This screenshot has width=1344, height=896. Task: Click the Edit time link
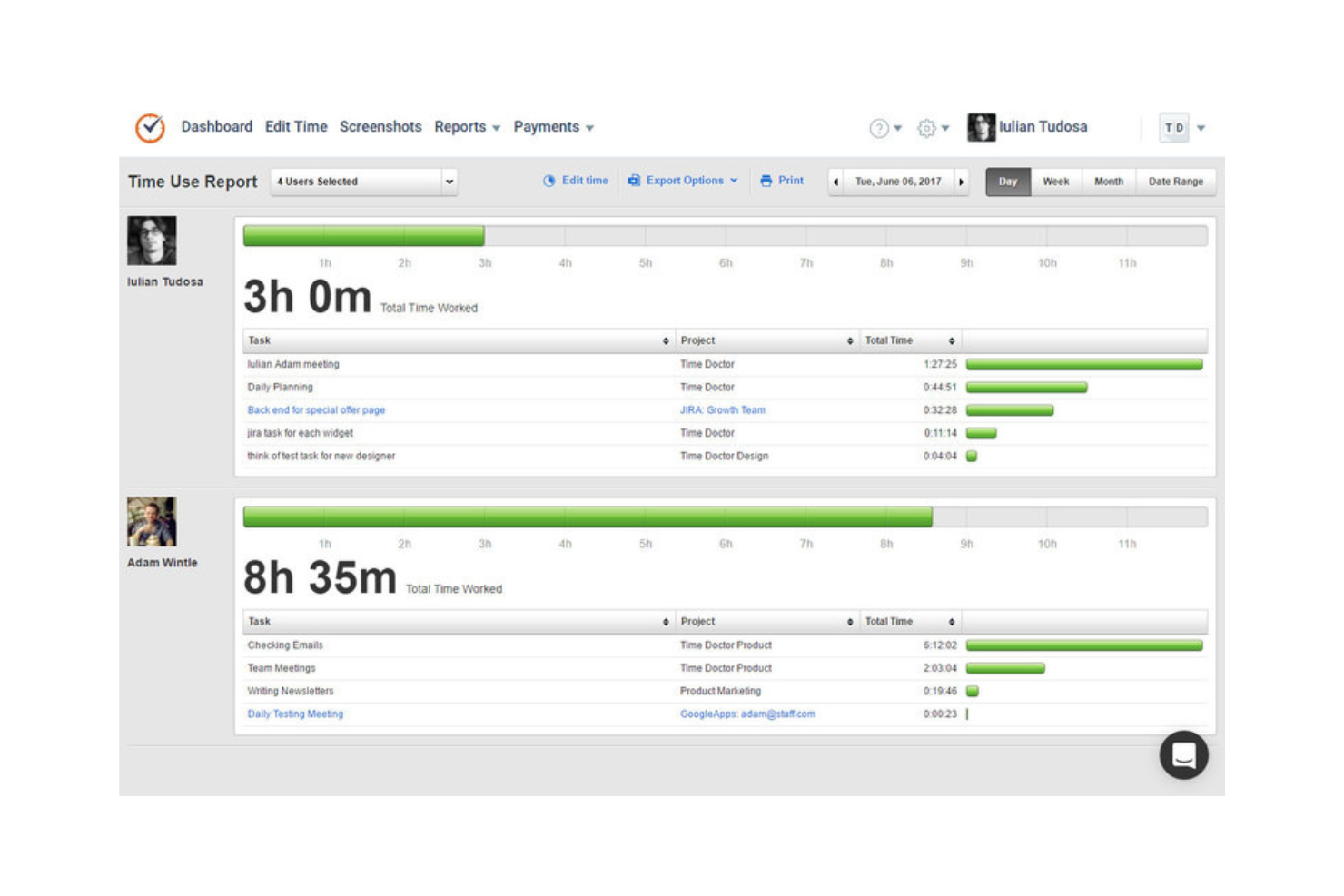tap(585, 181)
